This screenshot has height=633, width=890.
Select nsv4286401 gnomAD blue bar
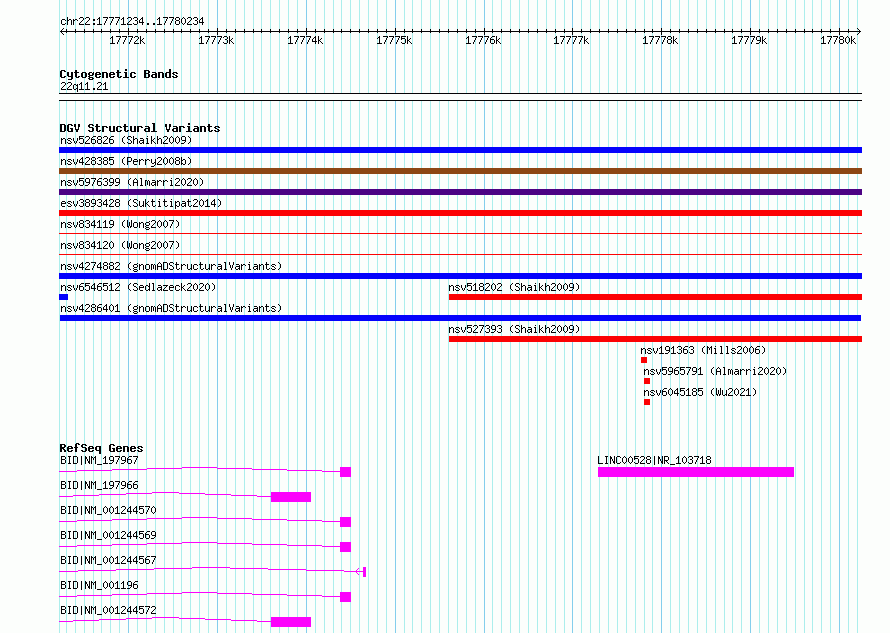coord(460,318)
